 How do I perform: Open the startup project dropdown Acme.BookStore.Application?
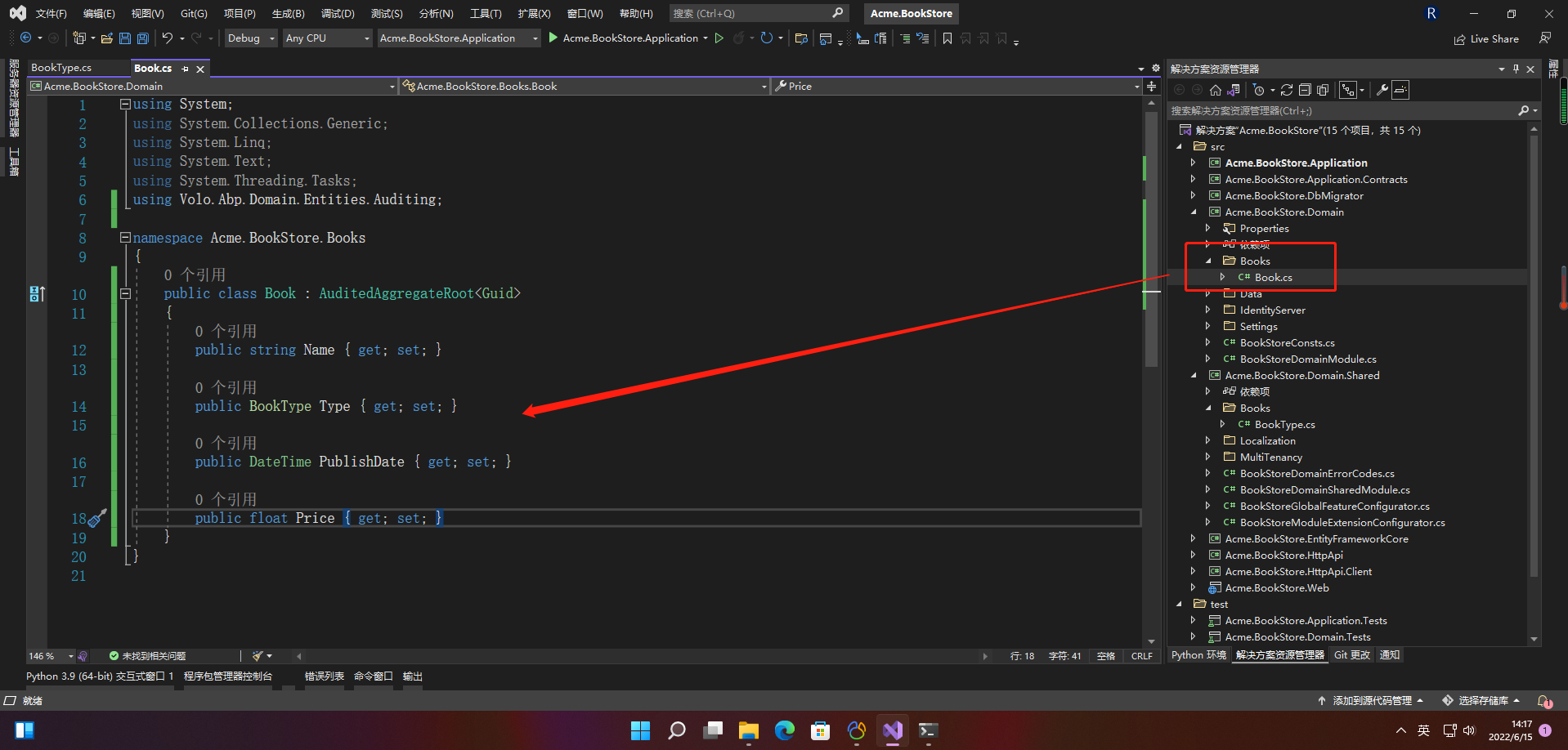(459, 38)
